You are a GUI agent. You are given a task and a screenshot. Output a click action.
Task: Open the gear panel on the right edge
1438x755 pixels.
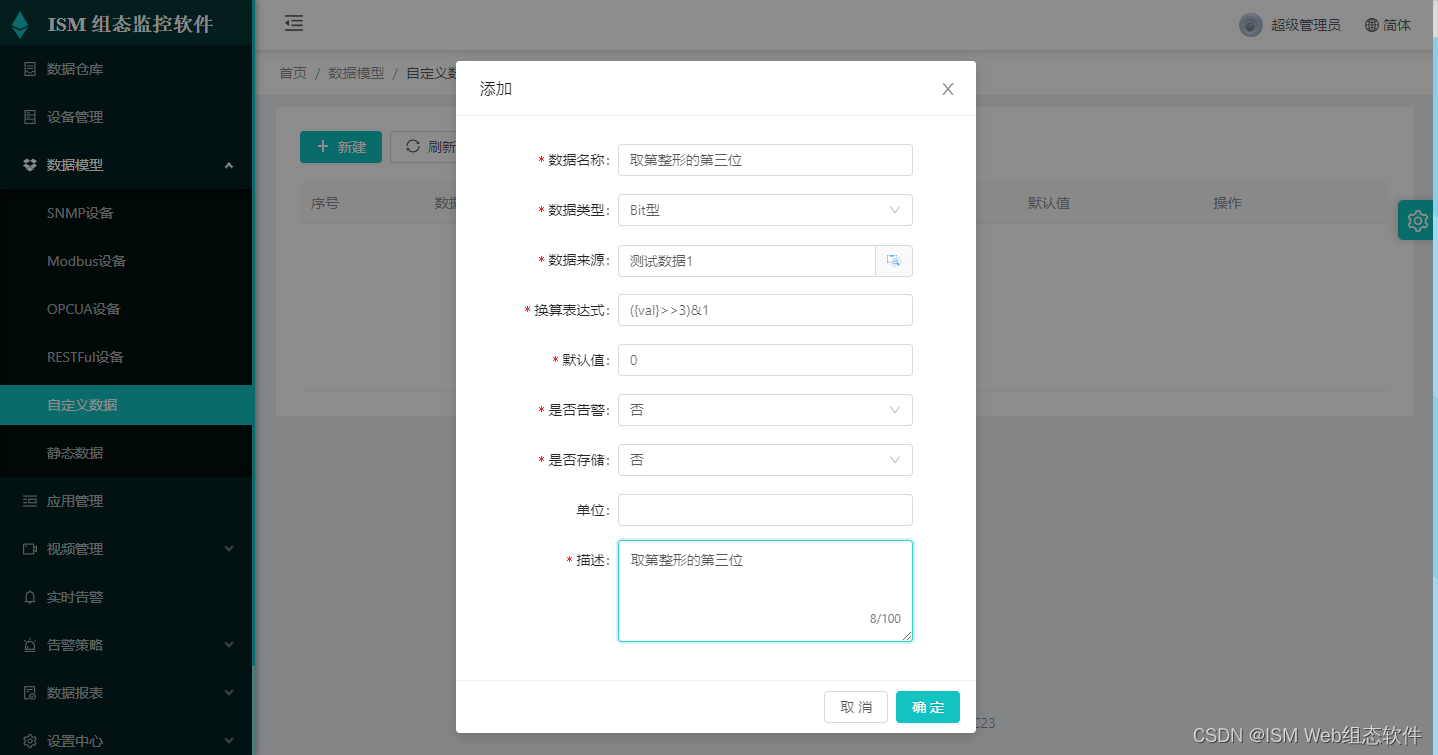[1416, 220]
